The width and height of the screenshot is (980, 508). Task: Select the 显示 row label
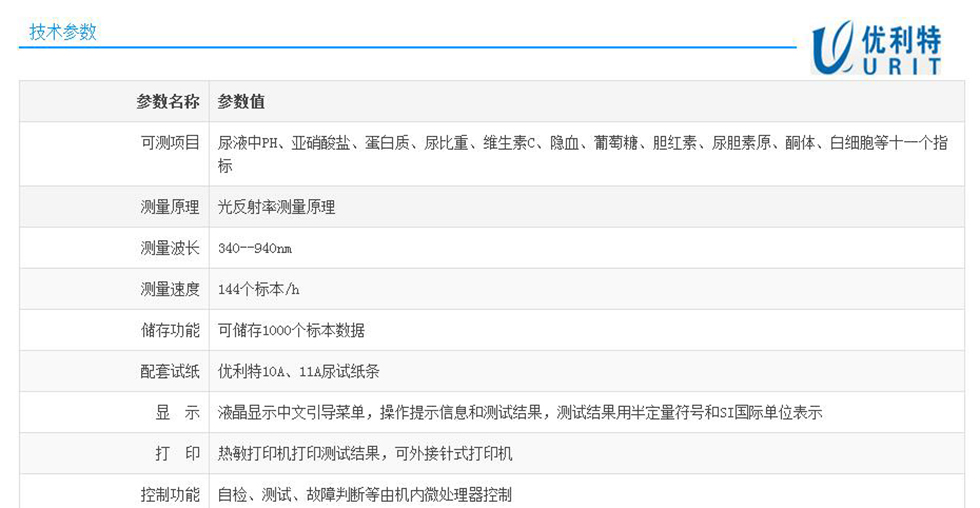[x=177, y=412]
